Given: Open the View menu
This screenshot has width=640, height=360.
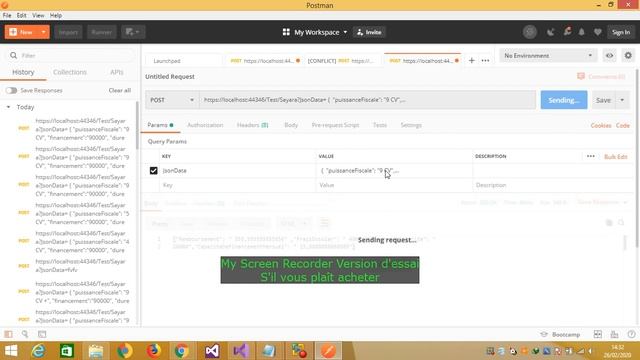Looking at the screenshot, I should click(38, 16).
